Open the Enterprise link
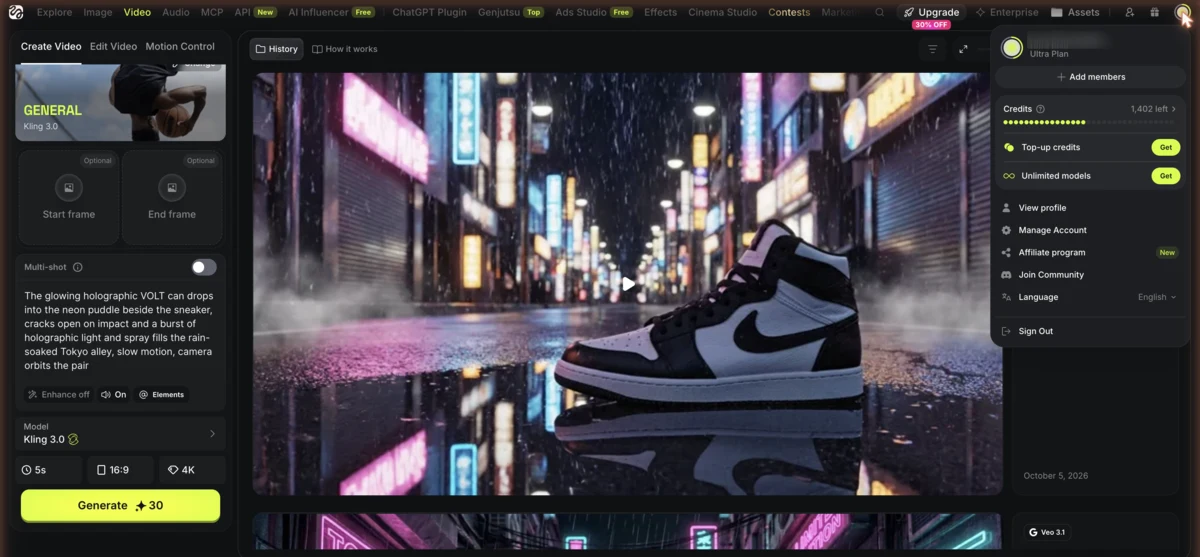This screenshot has width=1200, height=557. click(1007, 13)
